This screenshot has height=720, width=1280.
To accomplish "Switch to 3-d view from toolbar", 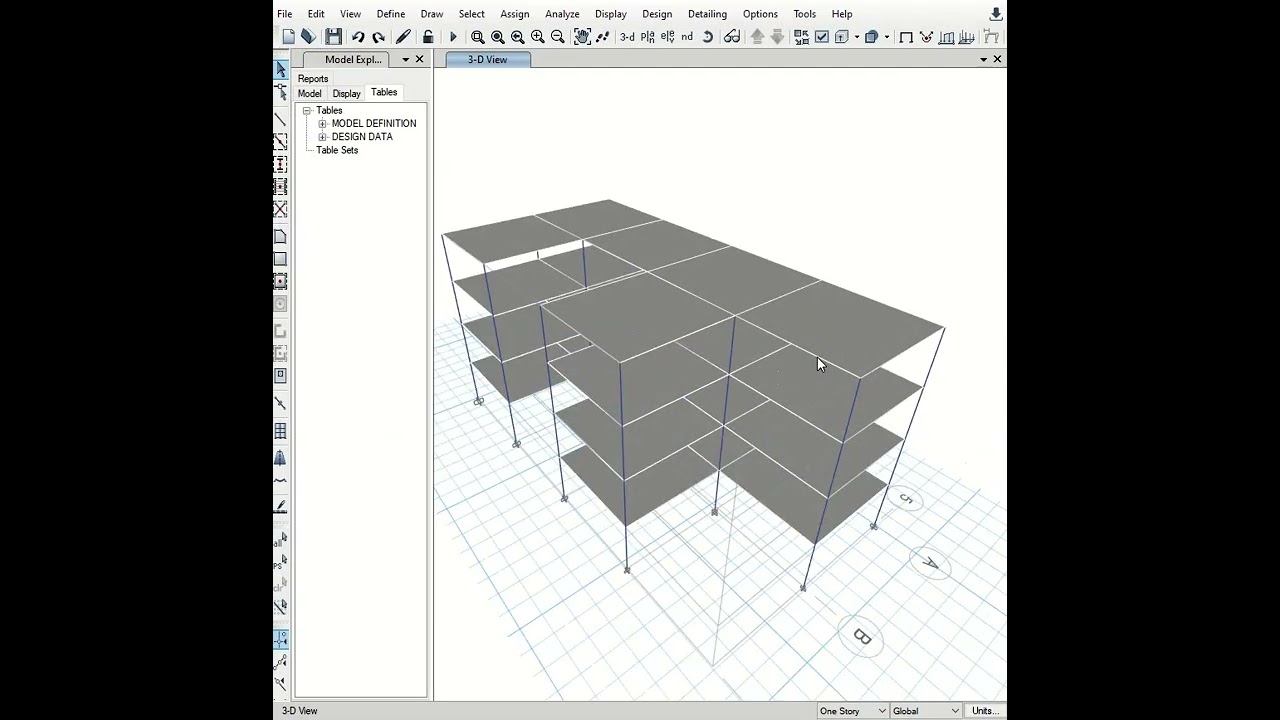I will (627, 37).
